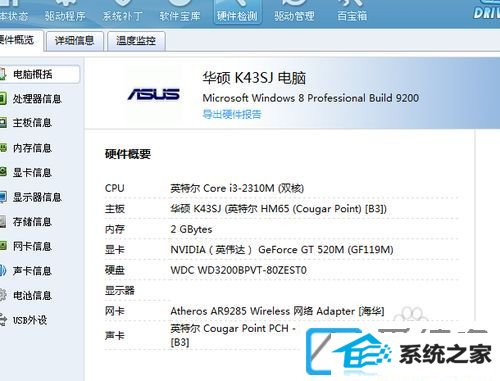Click the 处理器信息 chip icon

pyautogui.click(x=3, y=99)
